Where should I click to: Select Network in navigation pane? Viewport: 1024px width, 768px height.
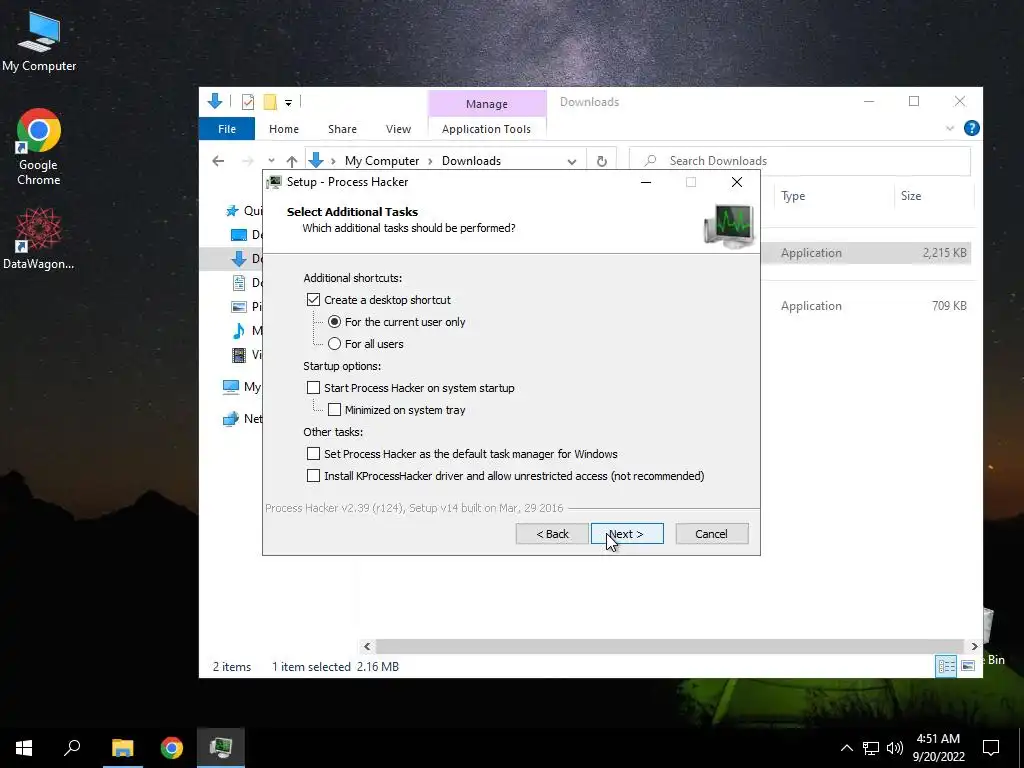click(x=242, y=419)
